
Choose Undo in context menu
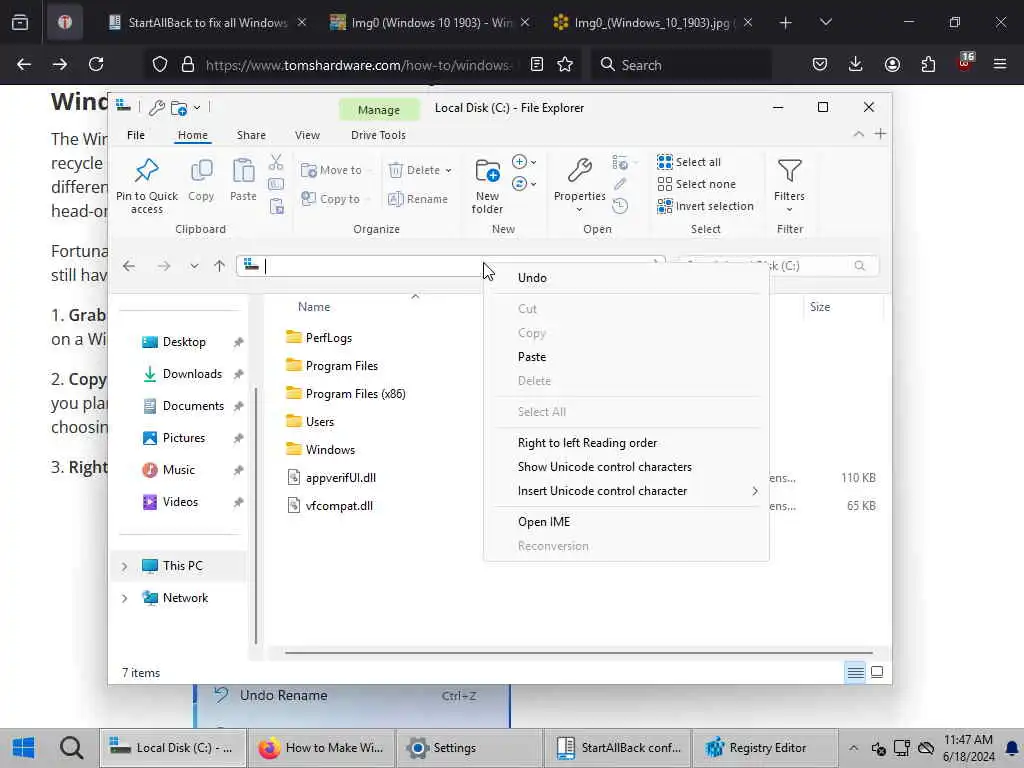click(x=626, y=278)
